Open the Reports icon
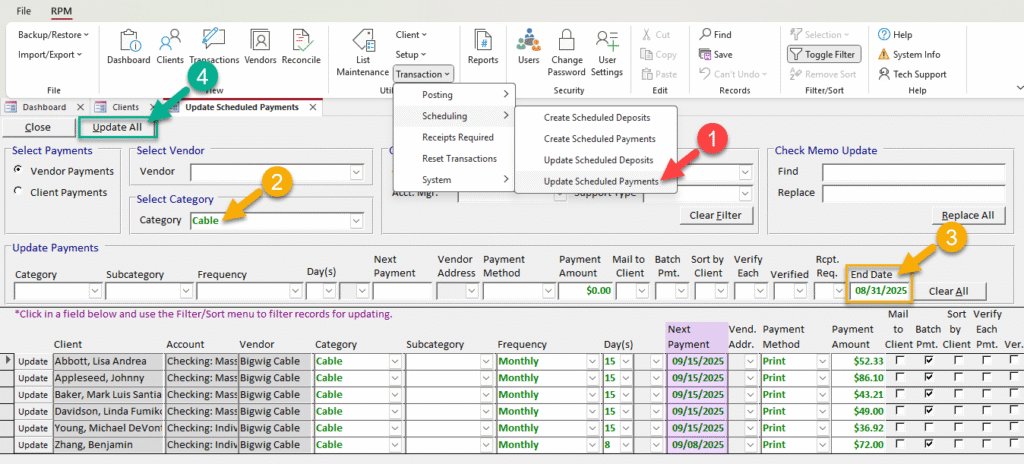1024x464 pixels. 483,47
